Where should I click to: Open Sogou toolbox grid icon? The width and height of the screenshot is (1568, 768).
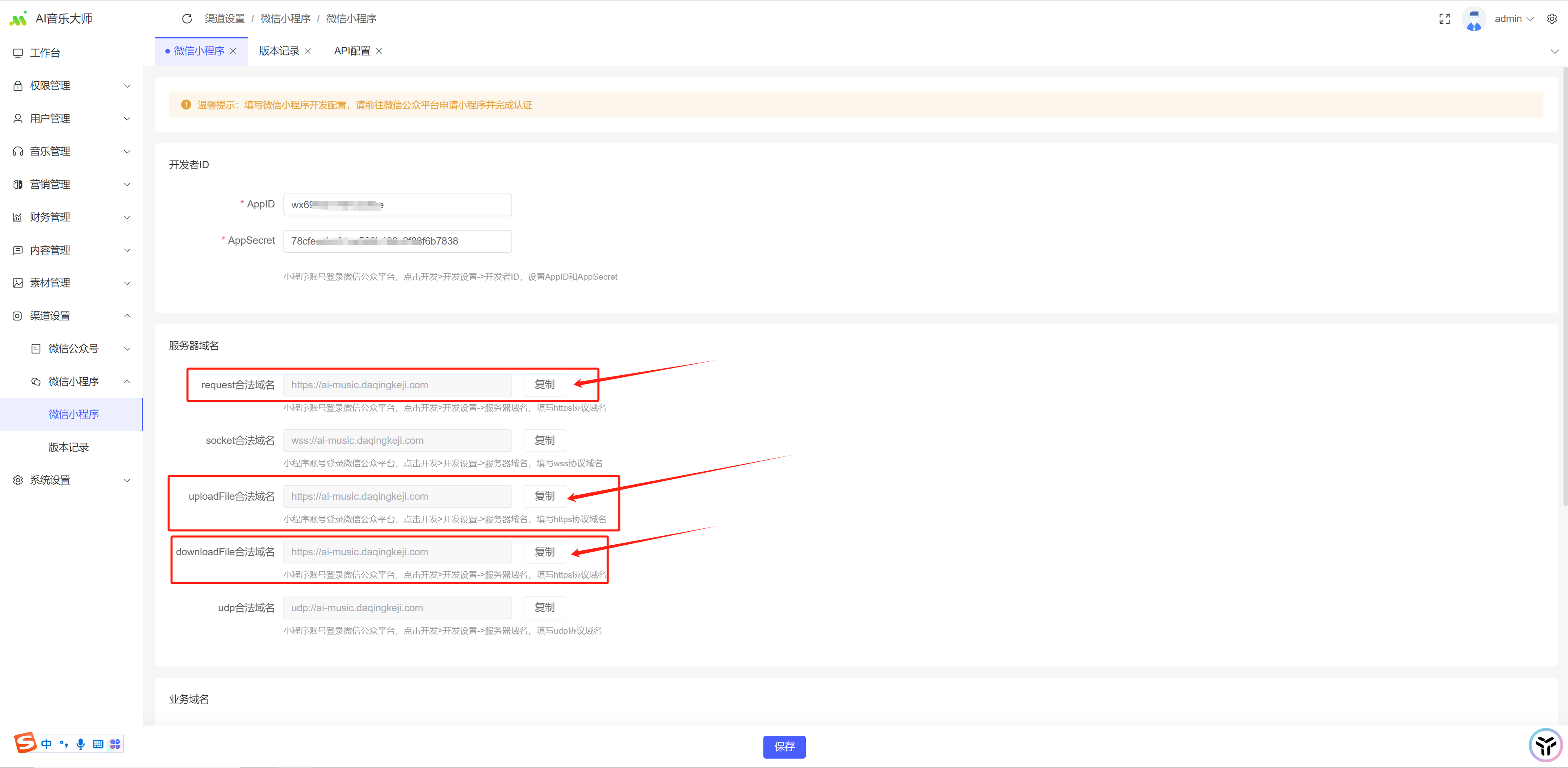(x=115, y=744)
